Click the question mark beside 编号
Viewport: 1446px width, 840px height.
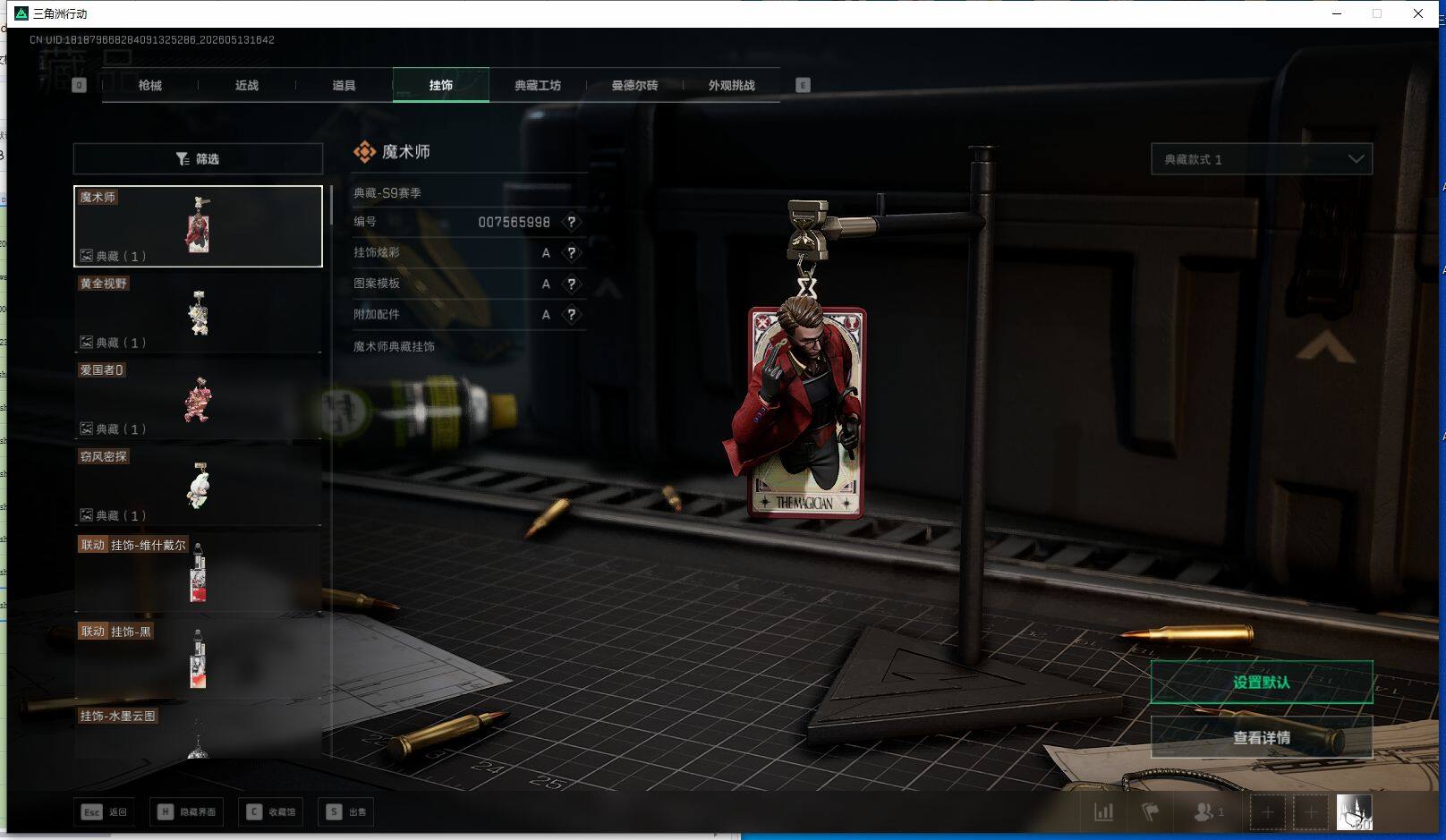[572, 222]
